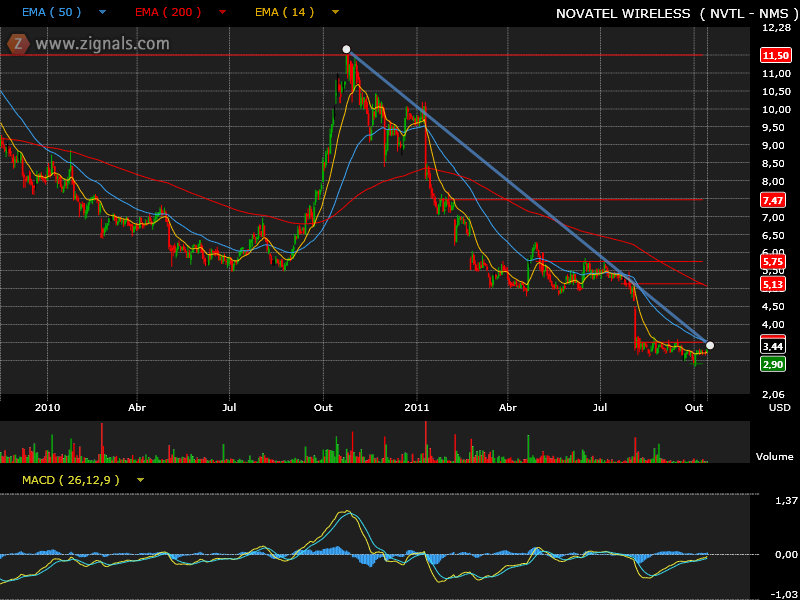The width and height of the screenshot is (800, 600).
Task: Click the 12,28 value on the price axis
Action: pyautogui.click(x=776, y=28)
